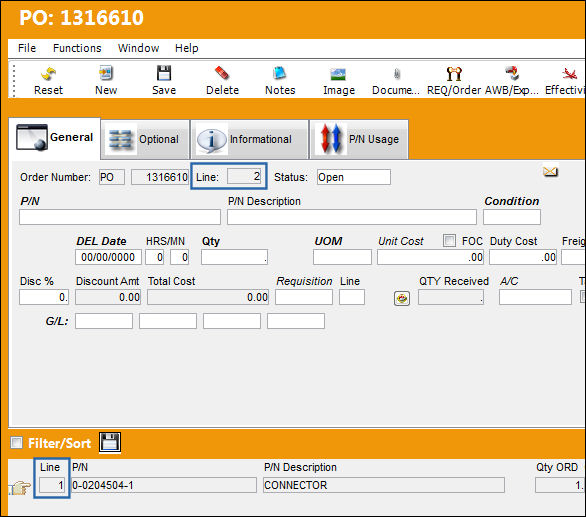
Task: Click the Disc % field
Action: tap(44, 297)
